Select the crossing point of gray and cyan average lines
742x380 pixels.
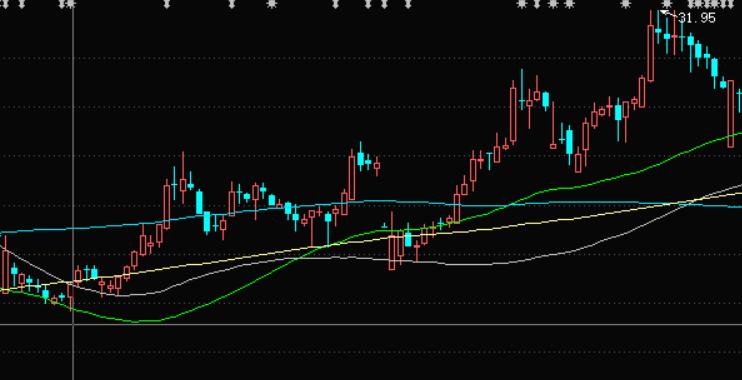(692, 204)
